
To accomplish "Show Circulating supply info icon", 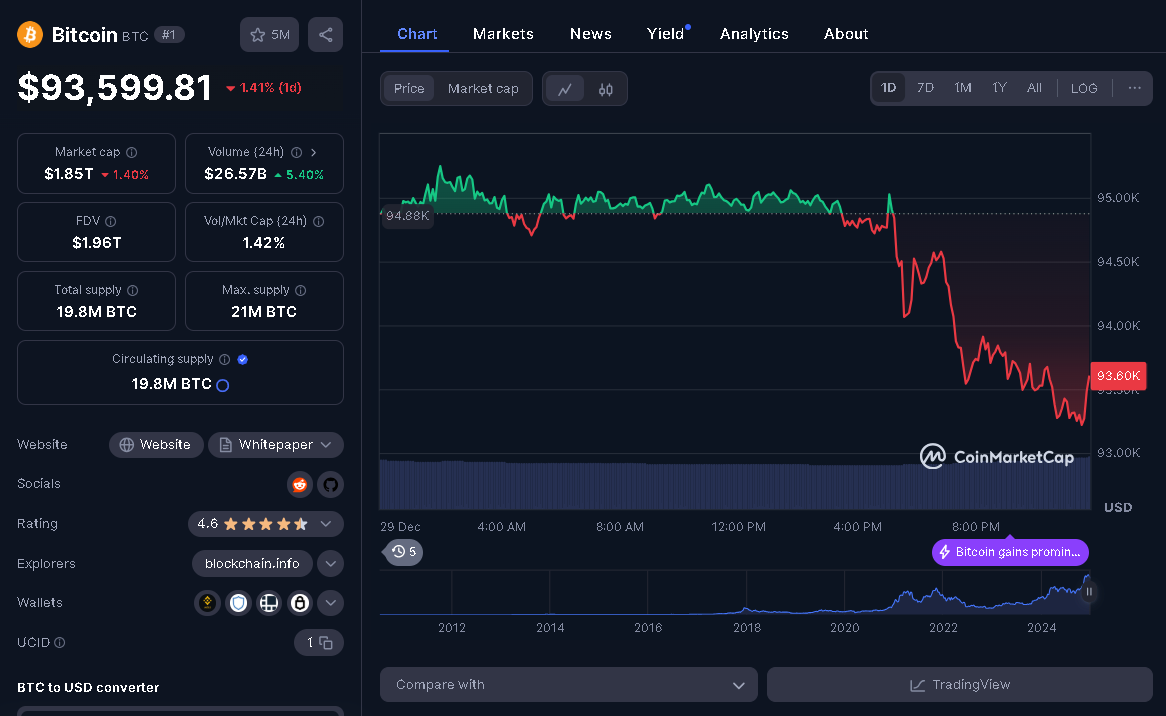I will (225, 360).
